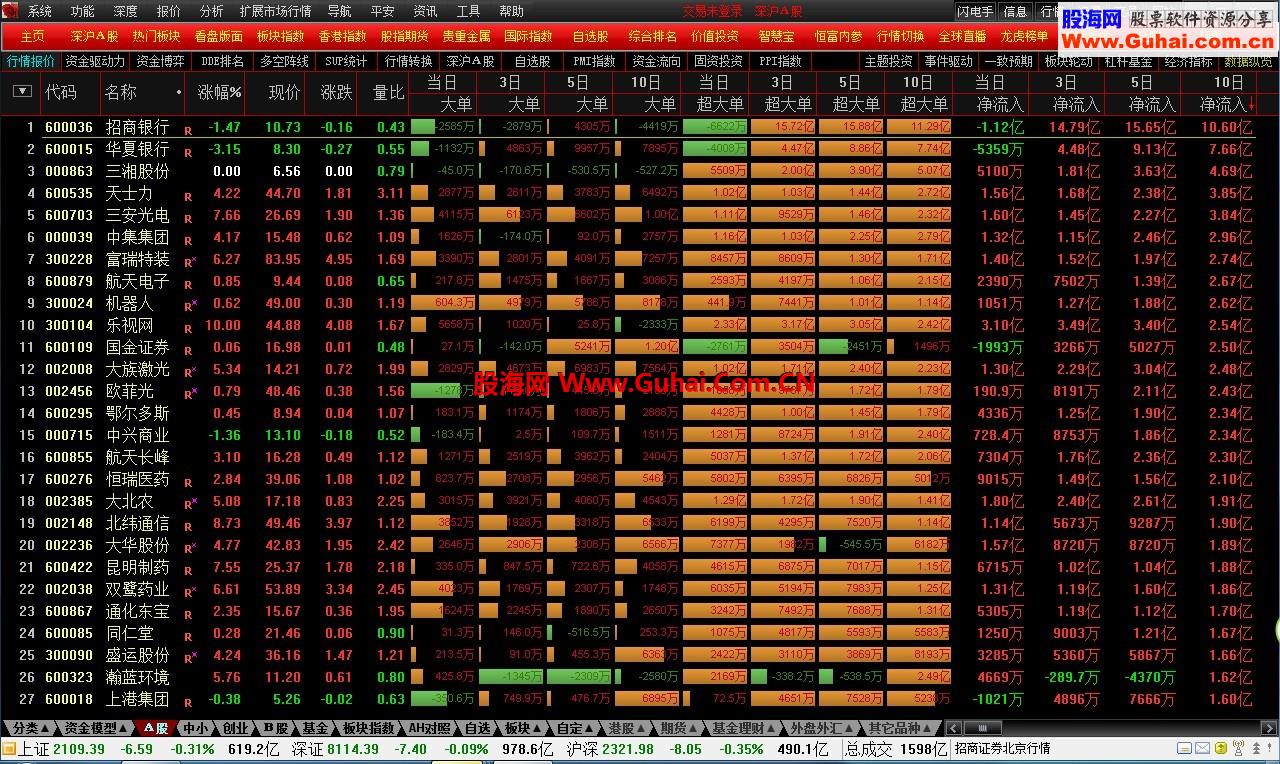Expand the 中小 bottom tab menu
This screenshot has width=1280, height=764.
tap(195, 728)
